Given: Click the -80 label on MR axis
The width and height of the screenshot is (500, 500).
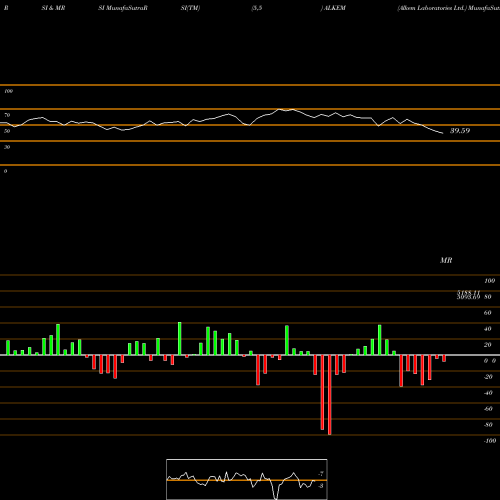Looking at the screenshot, I should coord(488,425).
